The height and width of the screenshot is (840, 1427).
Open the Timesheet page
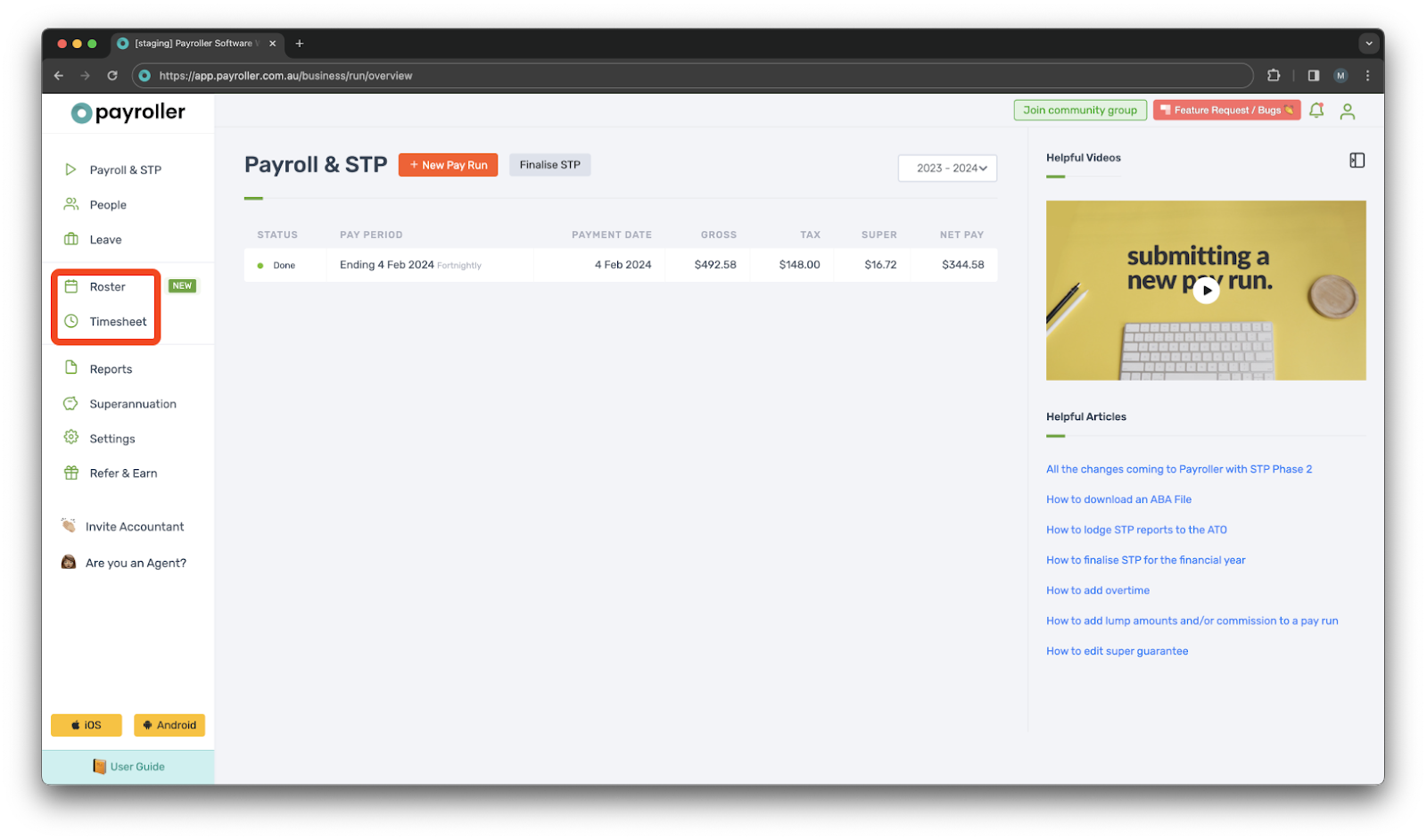[x=118, y=322]
